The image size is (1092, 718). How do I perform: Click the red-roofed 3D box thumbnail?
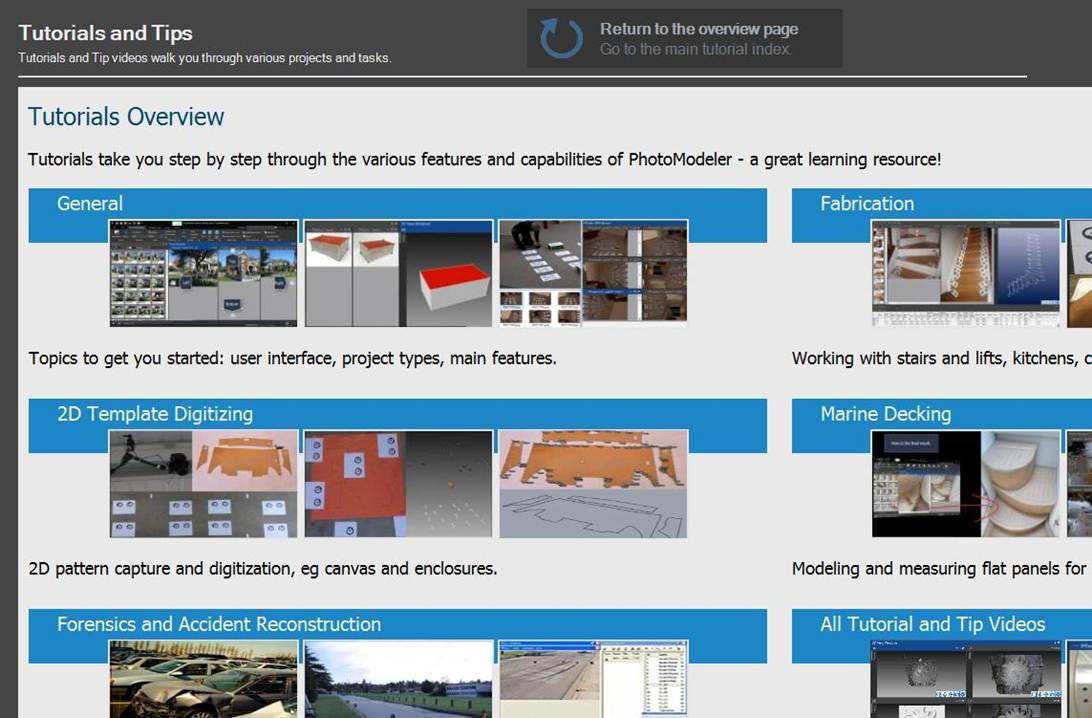(x=399, y=273)
